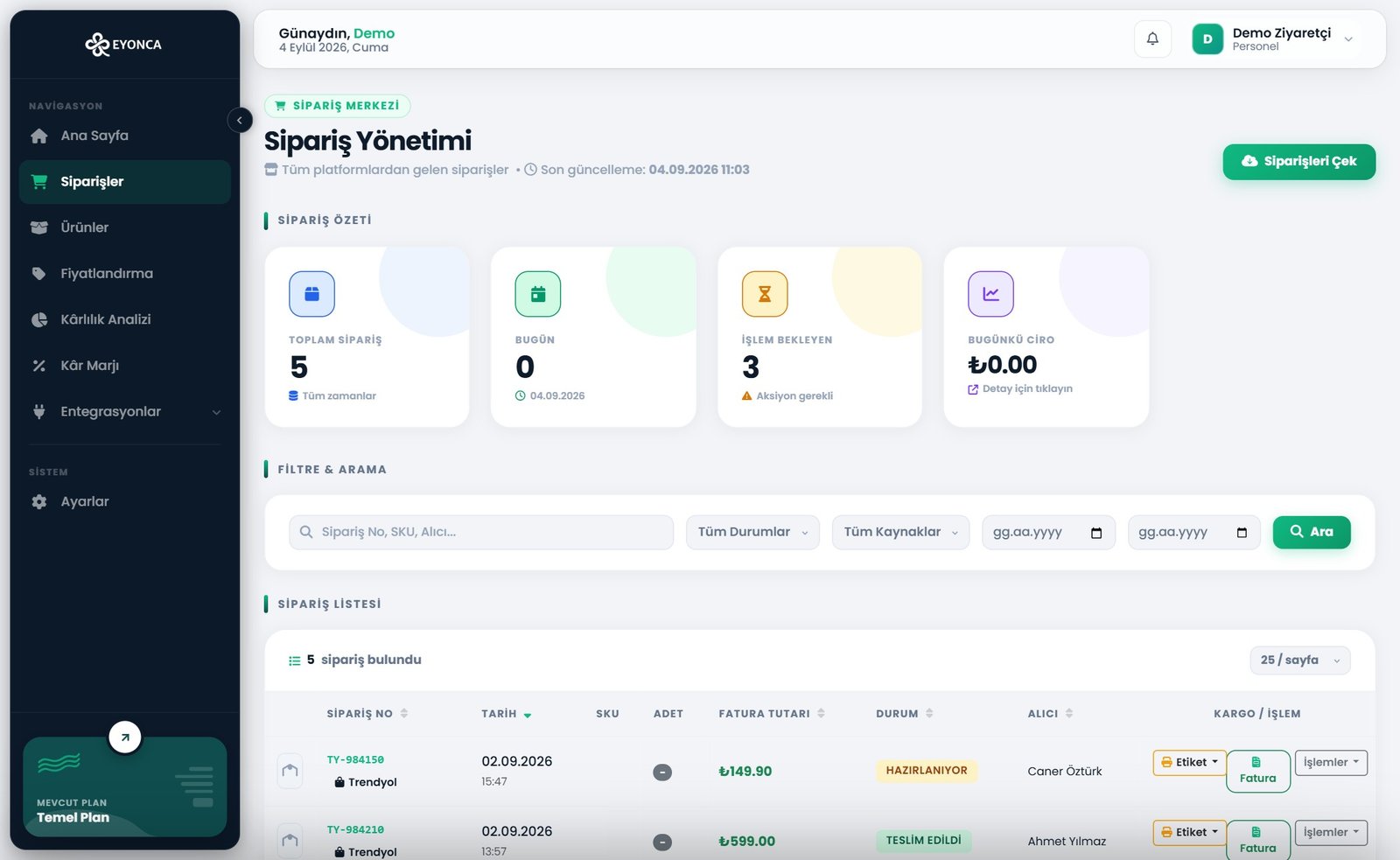The width and height of the screenshot is (1400, 860).
Task: Open Kârlılık Analizi
Action: 125,319
